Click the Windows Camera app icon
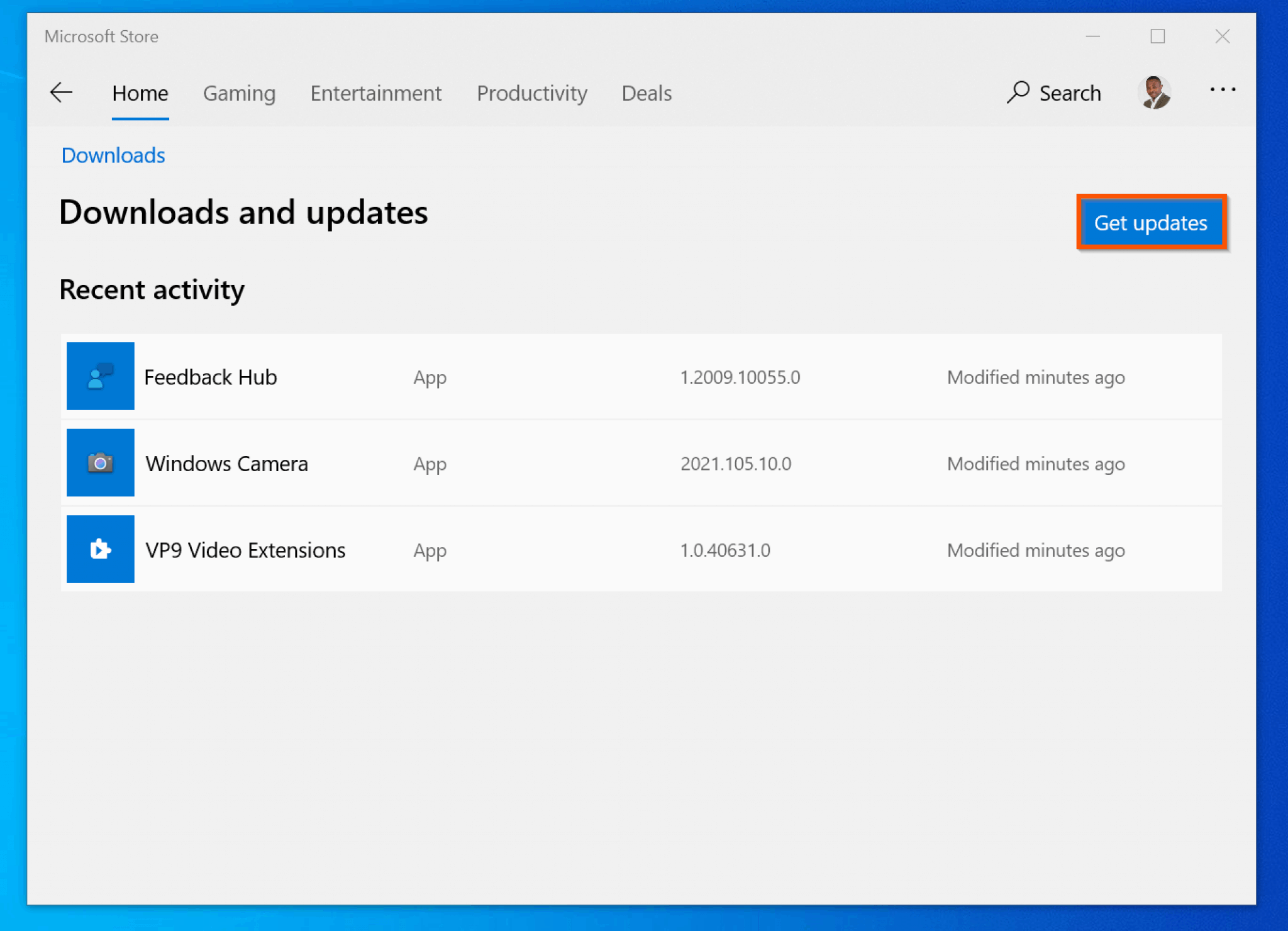The width and height of the screenshot is (1288, 931). (100, 463)
